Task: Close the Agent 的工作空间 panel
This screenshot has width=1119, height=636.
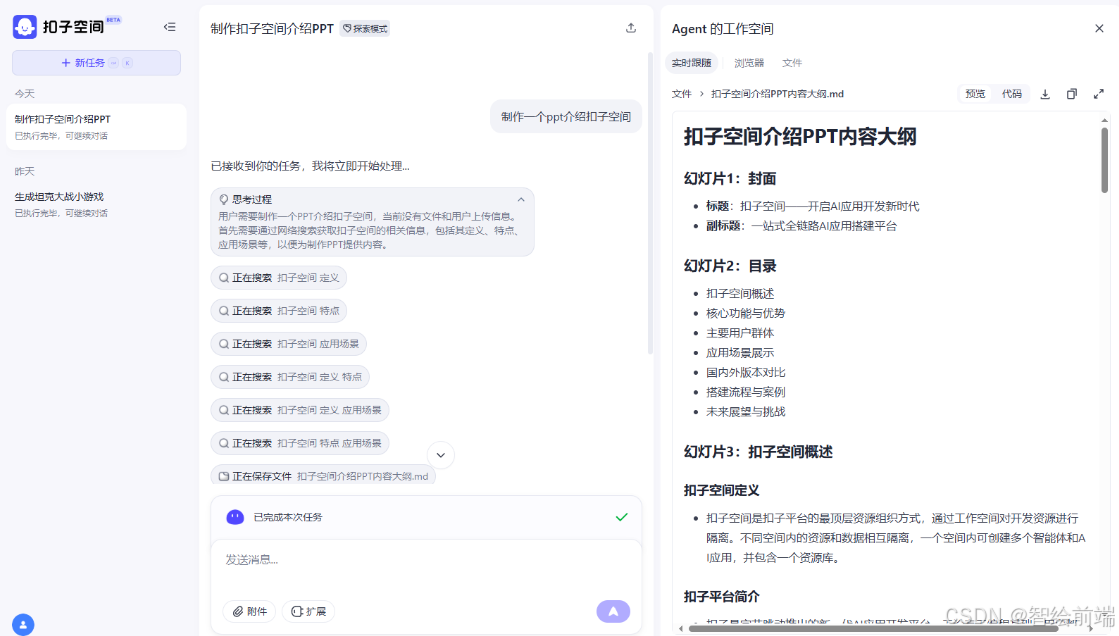Action: click(x=1099, y=29)
